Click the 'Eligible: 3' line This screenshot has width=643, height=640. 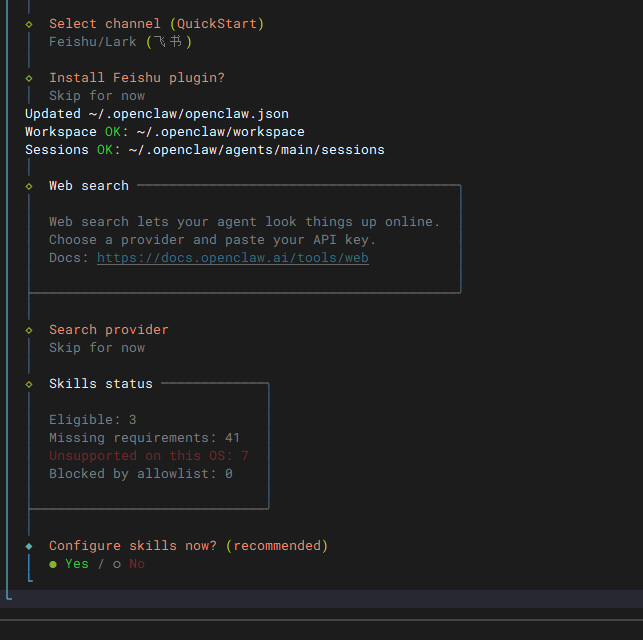[92, 420]
